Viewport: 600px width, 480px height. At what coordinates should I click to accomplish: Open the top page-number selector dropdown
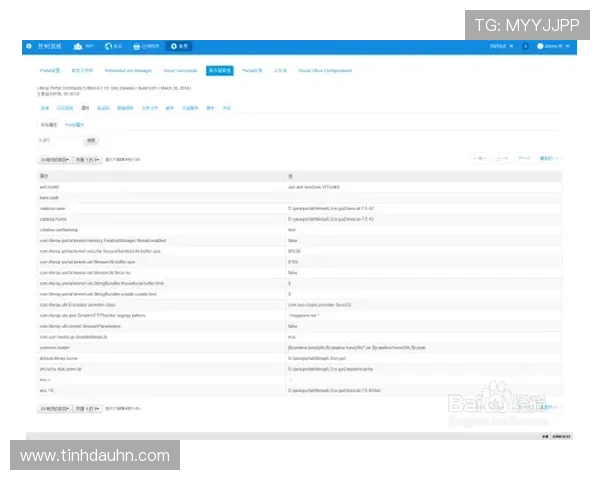point(88,158)
